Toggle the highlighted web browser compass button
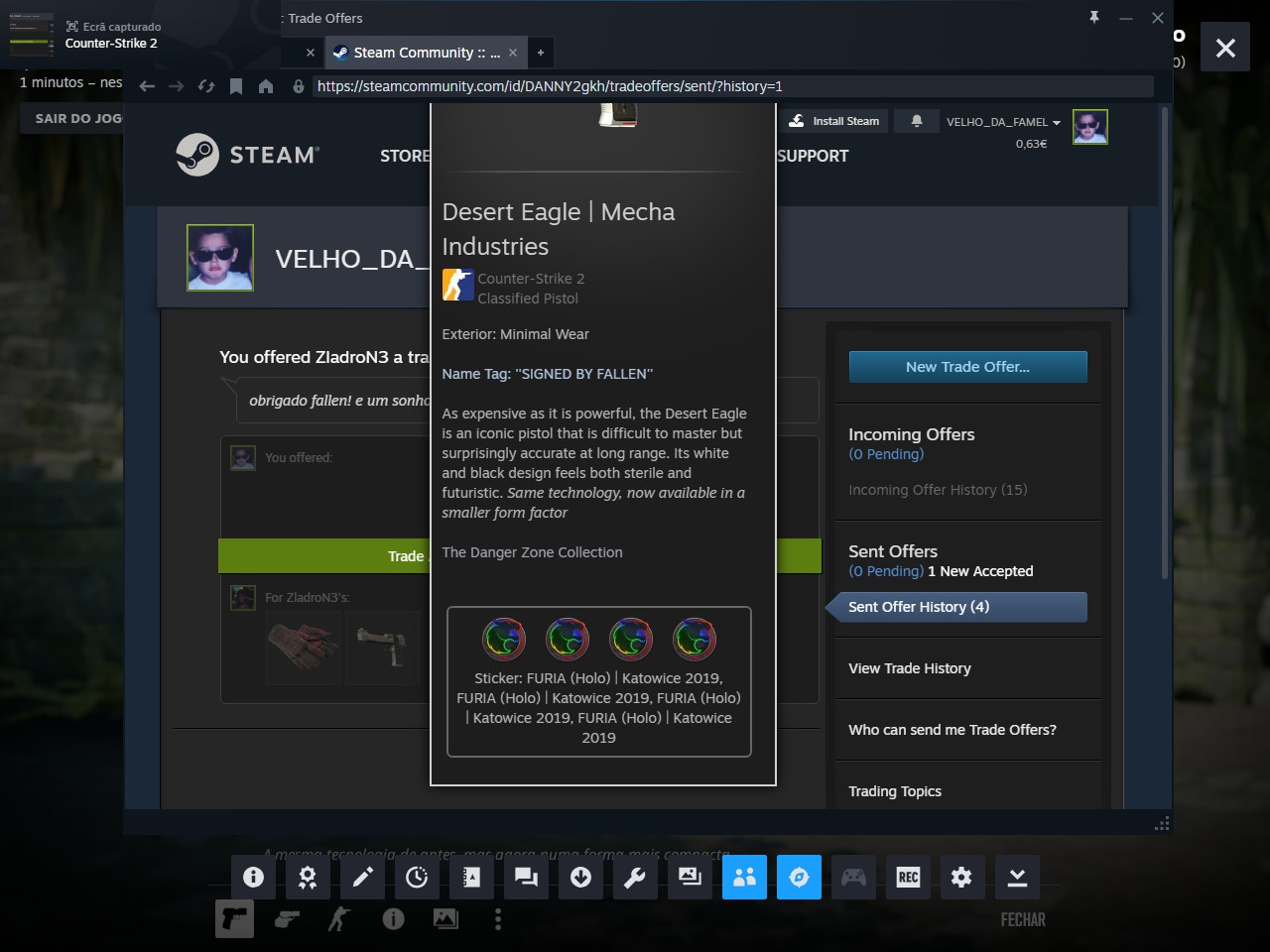 coord(799,877)
